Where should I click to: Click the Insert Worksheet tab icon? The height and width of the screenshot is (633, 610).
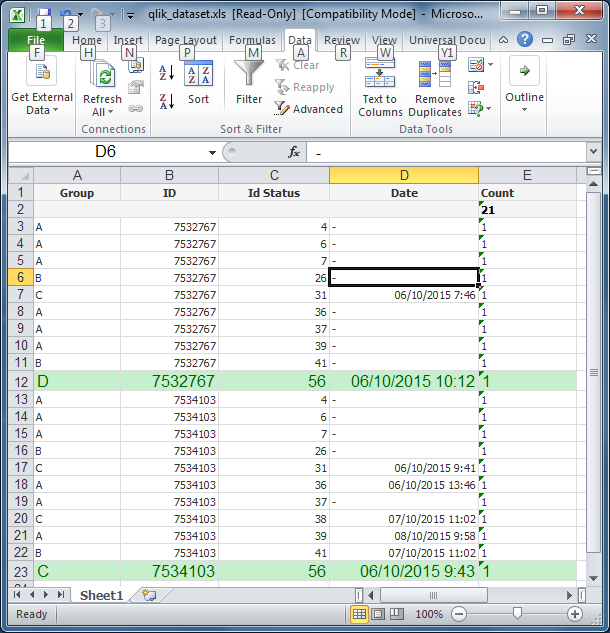[x=149, y=595]
